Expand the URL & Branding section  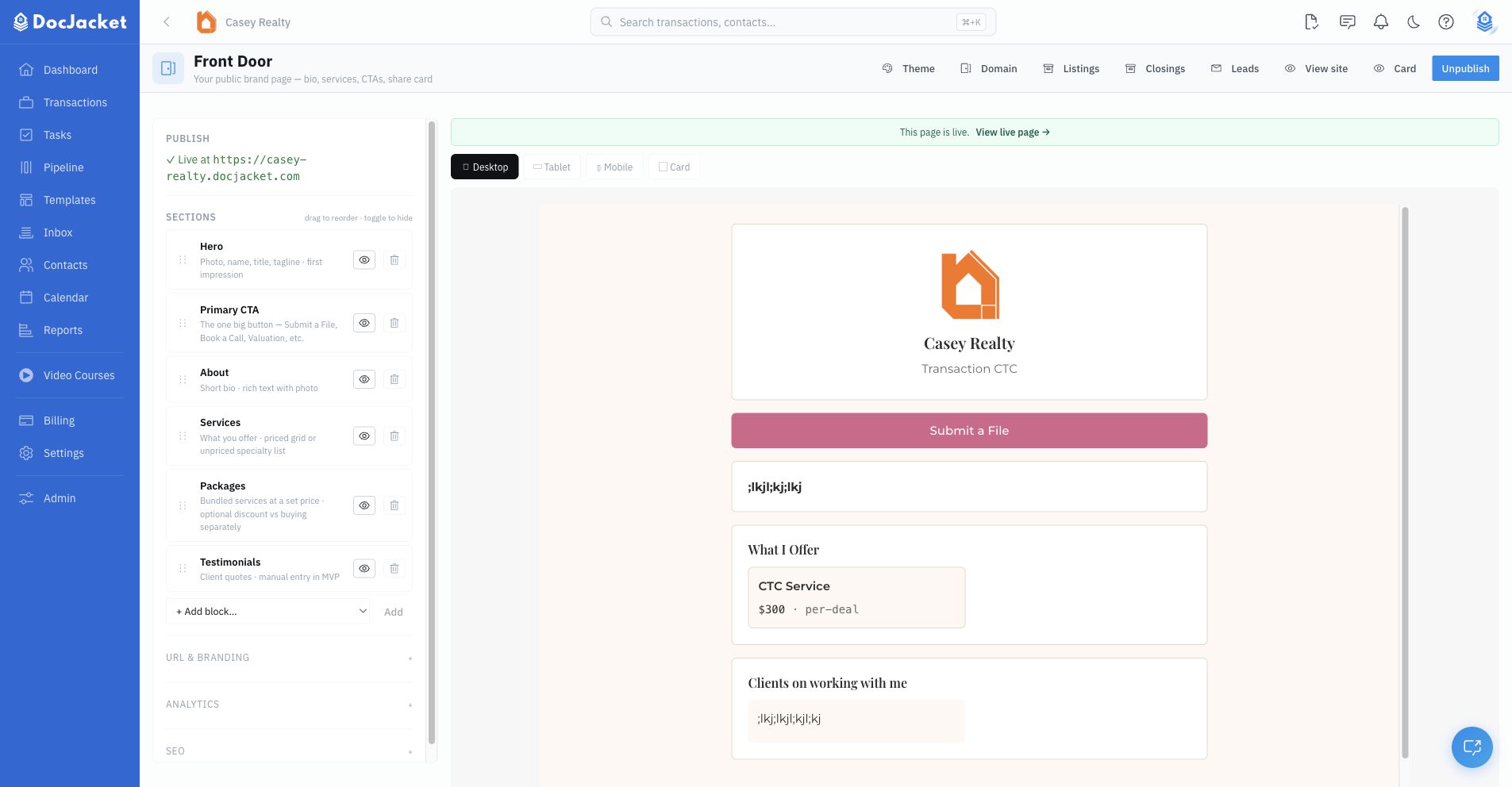[289, 658]
